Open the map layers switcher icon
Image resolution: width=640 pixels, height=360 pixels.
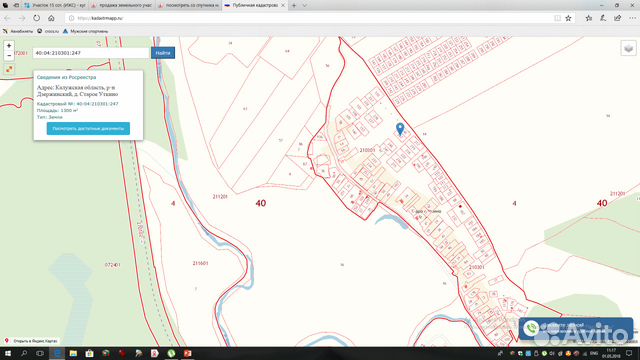629,48
